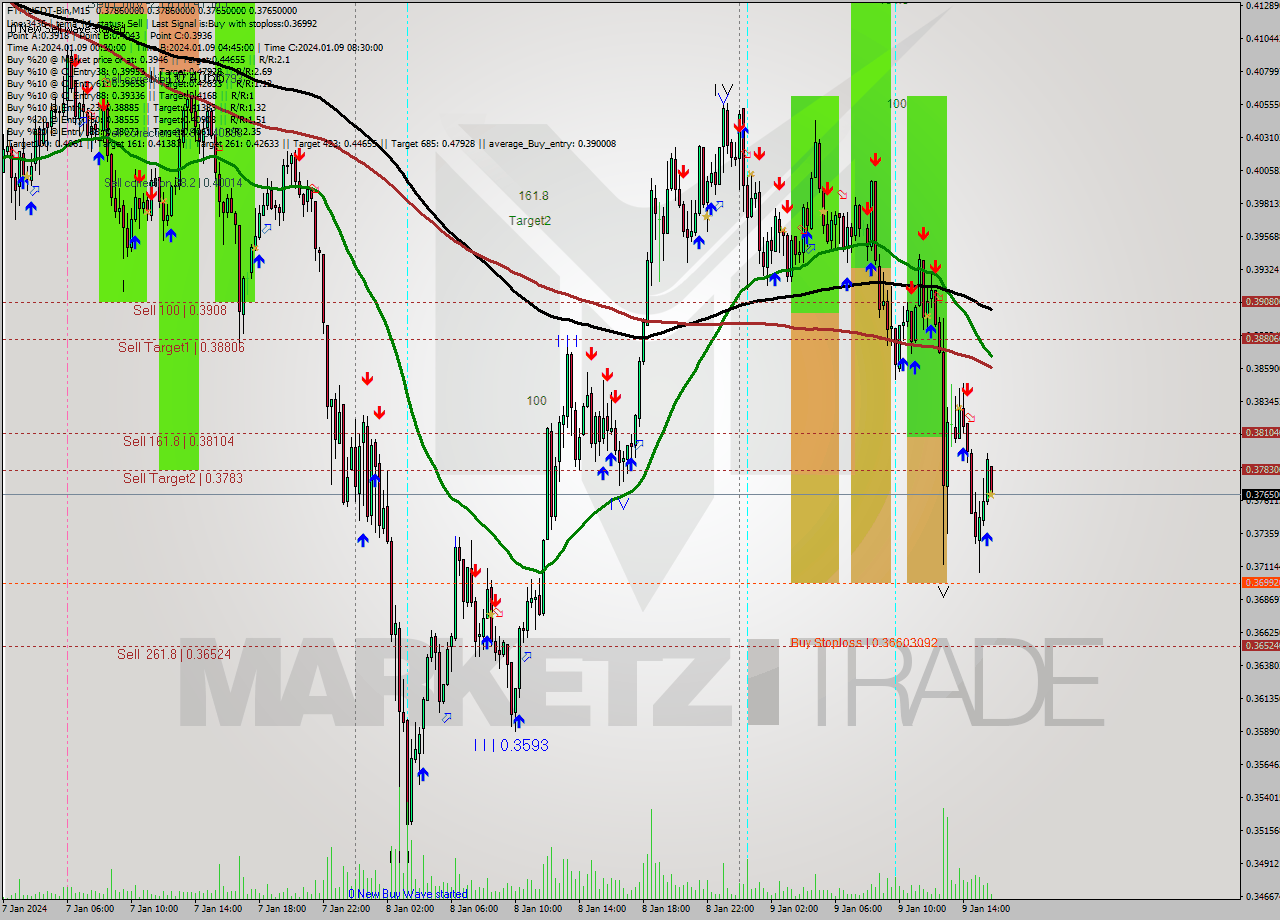Click the 0.3491 price axis label
Viewport: 1280px width, 920px height.
(1262, 863)
